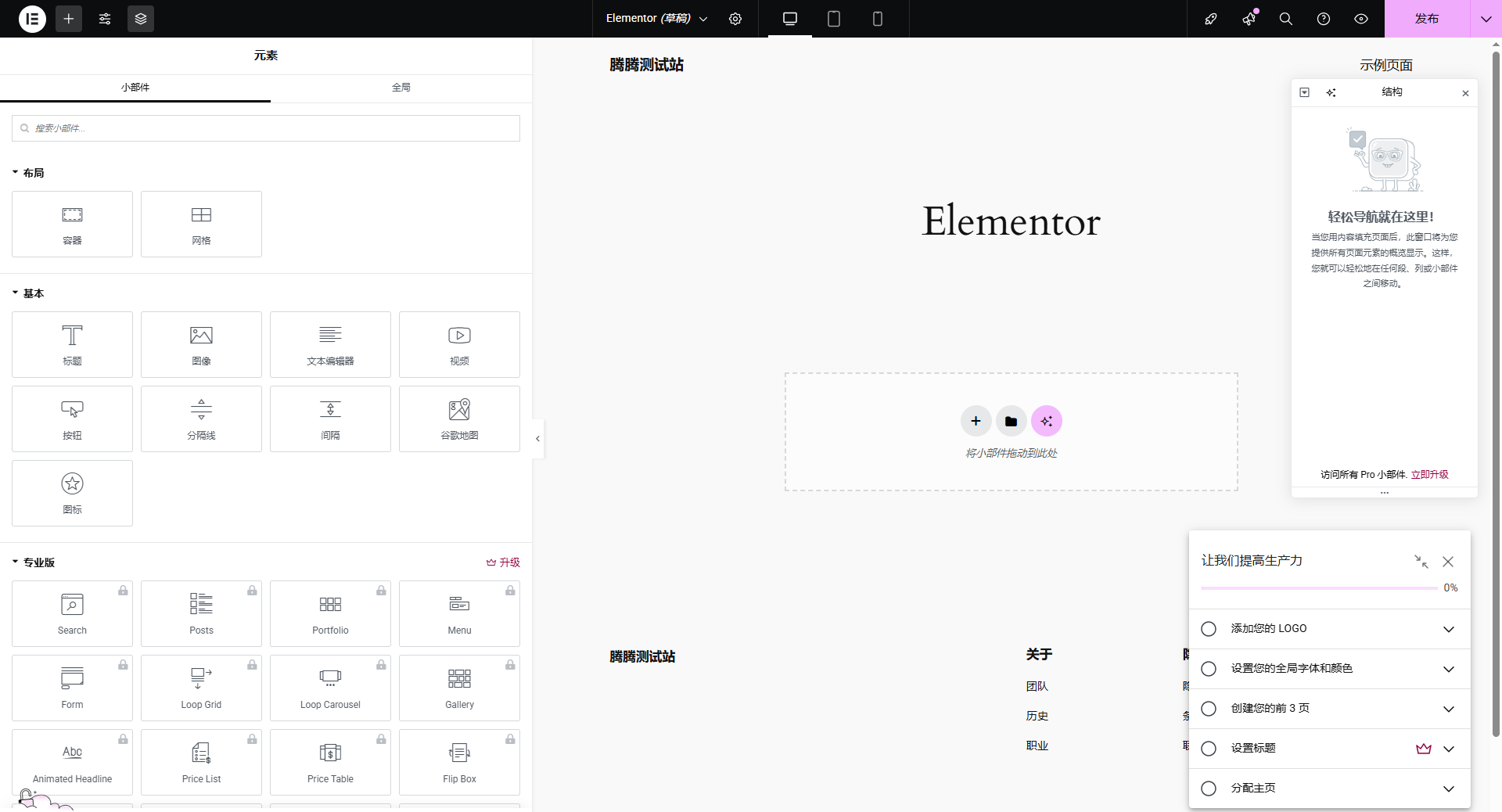Click the Build with AI sparkle button
This screenshot has height=812, width=1502.
pos(1047,421)
